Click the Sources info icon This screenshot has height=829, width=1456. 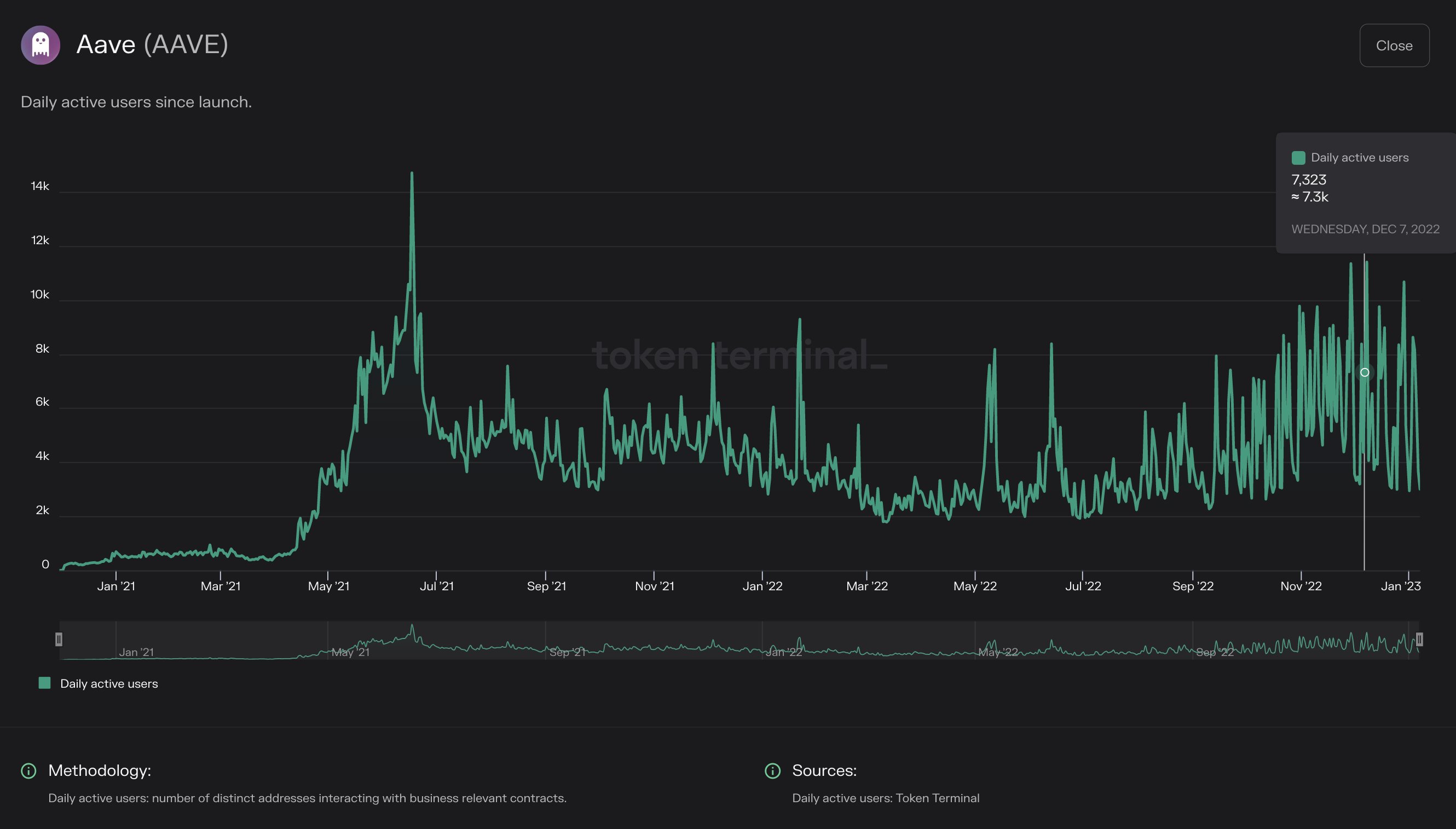[x=772, y=772]
